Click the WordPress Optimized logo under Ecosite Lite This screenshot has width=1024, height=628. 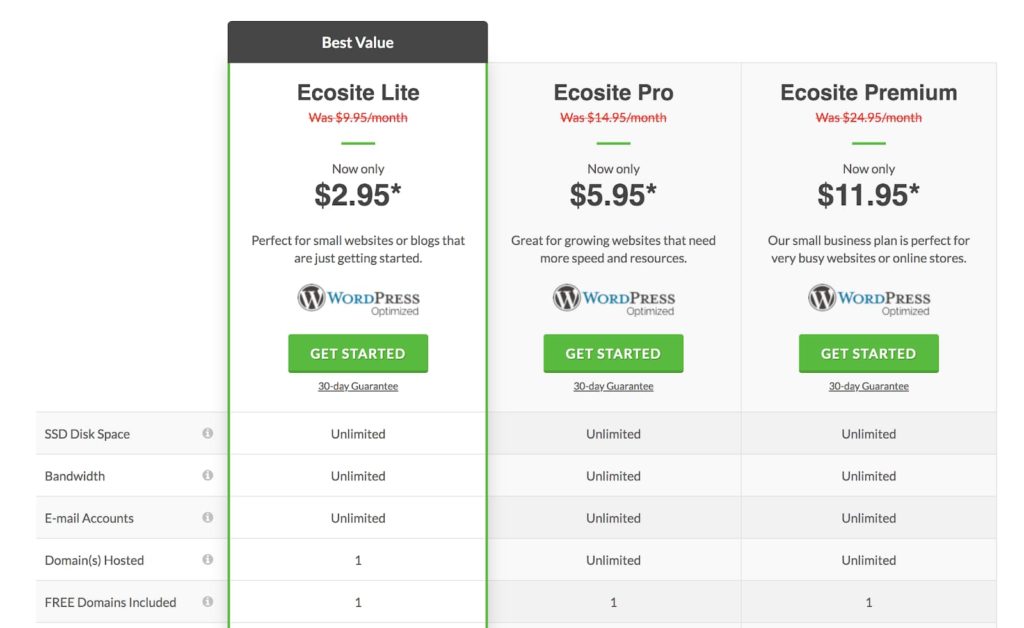click(x=359, y=299)
